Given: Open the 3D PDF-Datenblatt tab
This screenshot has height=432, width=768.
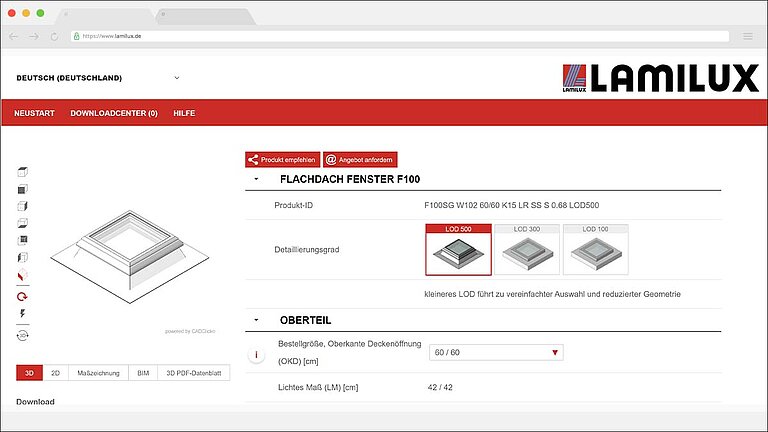Looking at the screenshot, I should coord(193,373).
